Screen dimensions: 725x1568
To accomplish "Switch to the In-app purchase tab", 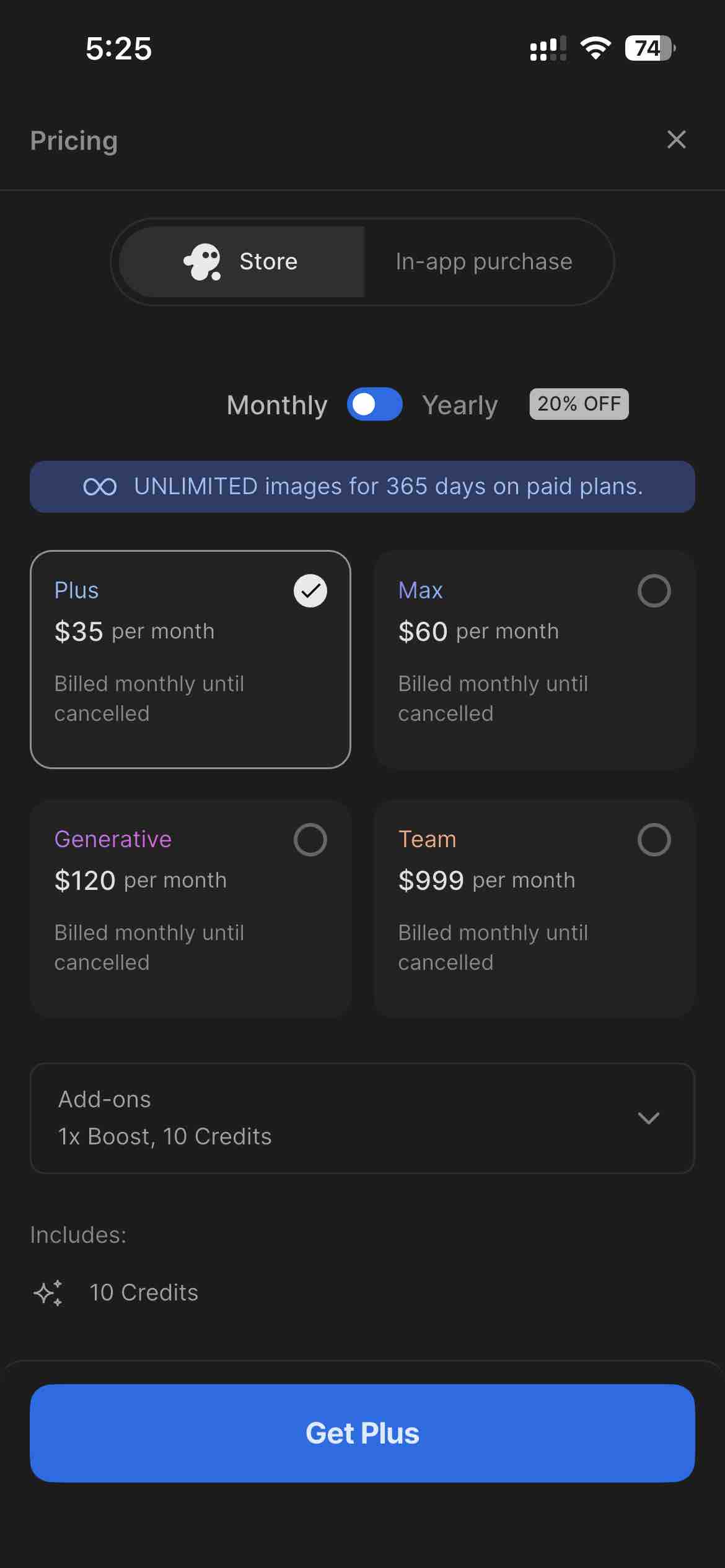I will 484,261.
